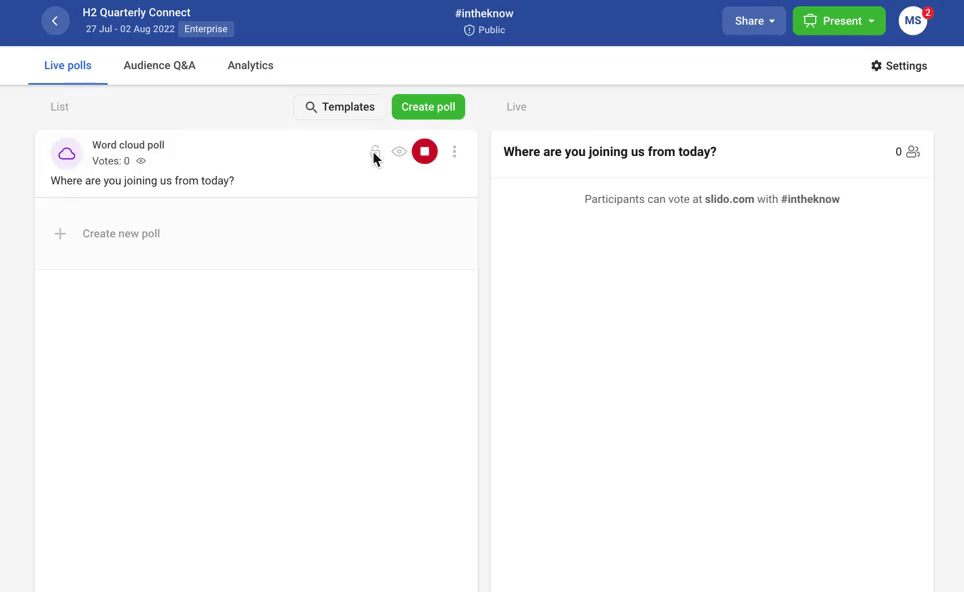Click the #intheknow event code in header

coord(484,14)
